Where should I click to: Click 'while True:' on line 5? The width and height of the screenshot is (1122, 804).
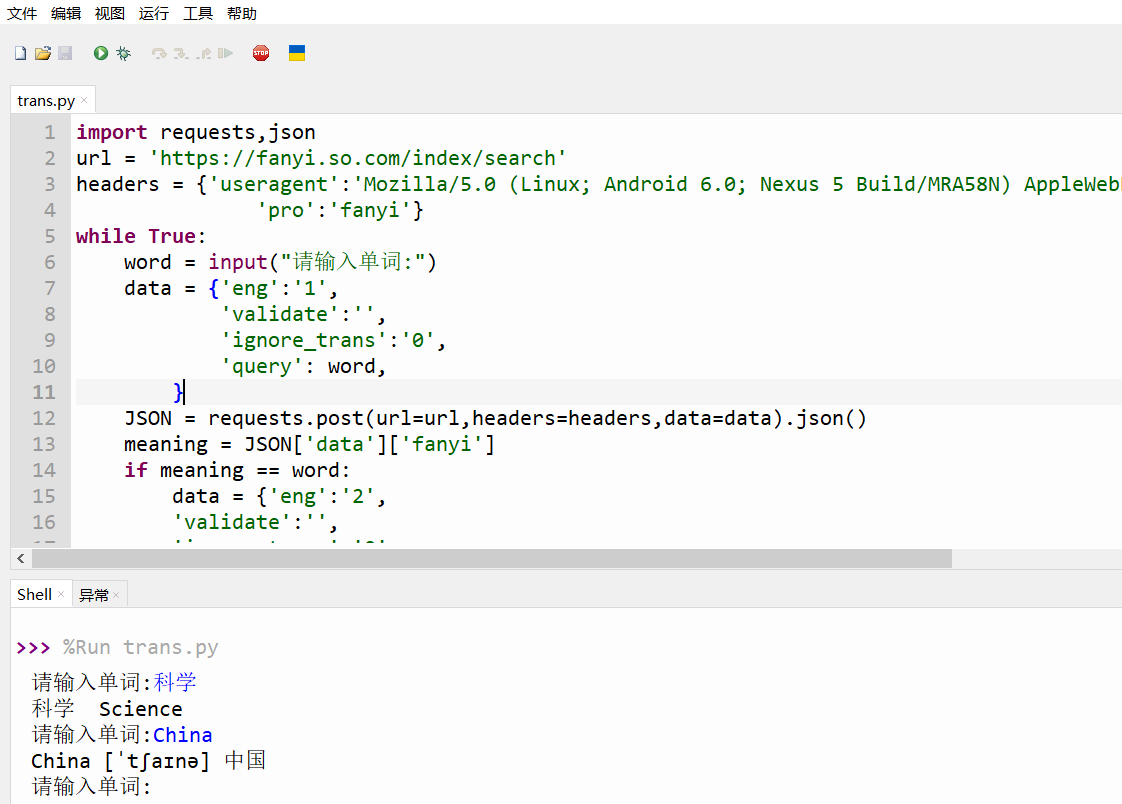[x=141, y=236]
